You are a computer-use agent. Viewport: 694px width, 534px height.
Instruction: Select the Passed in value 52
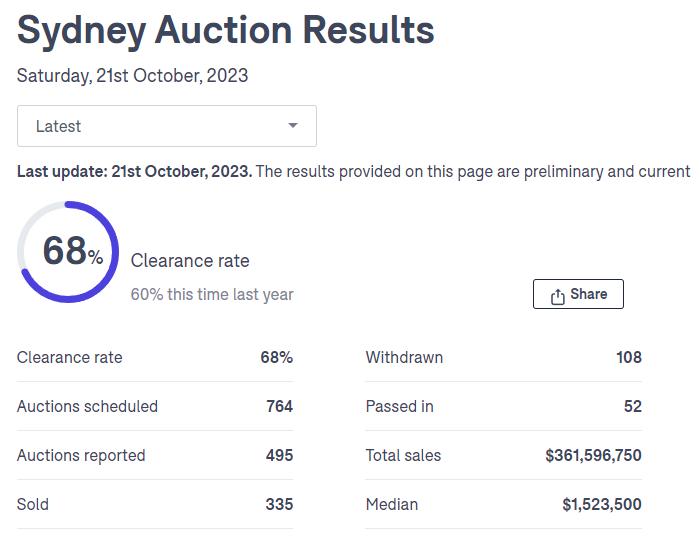pos(632,406)
